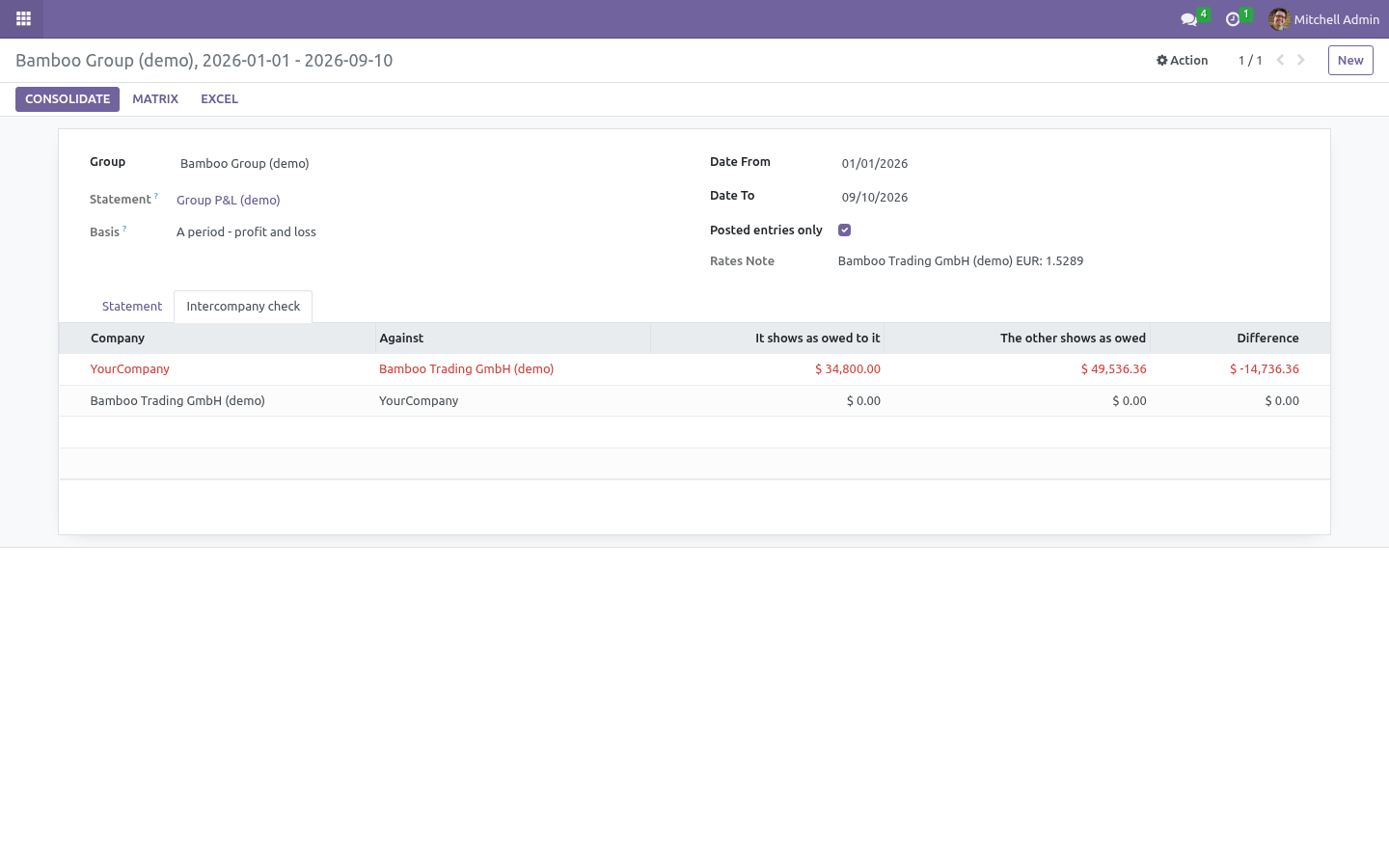Viewport: 1389px width, 868px height.
Task: Go to previous record arrow
Action: coord(1280,60)
